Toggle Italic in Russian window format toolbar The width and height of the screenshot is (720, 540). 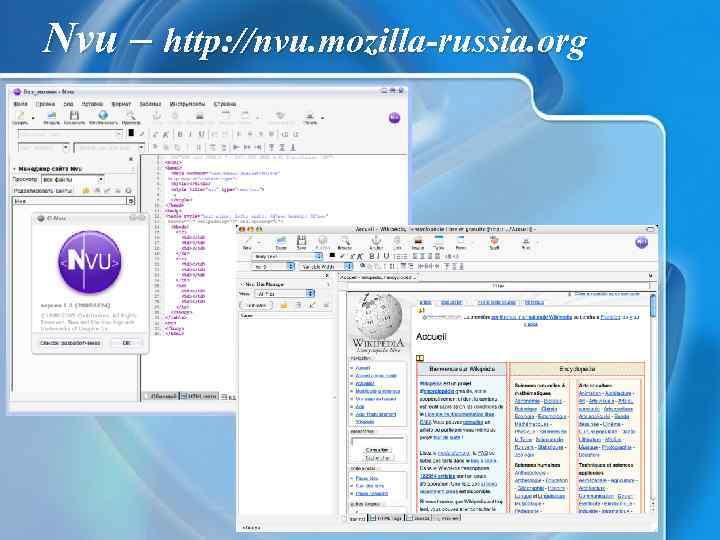[x=190, y=134]
